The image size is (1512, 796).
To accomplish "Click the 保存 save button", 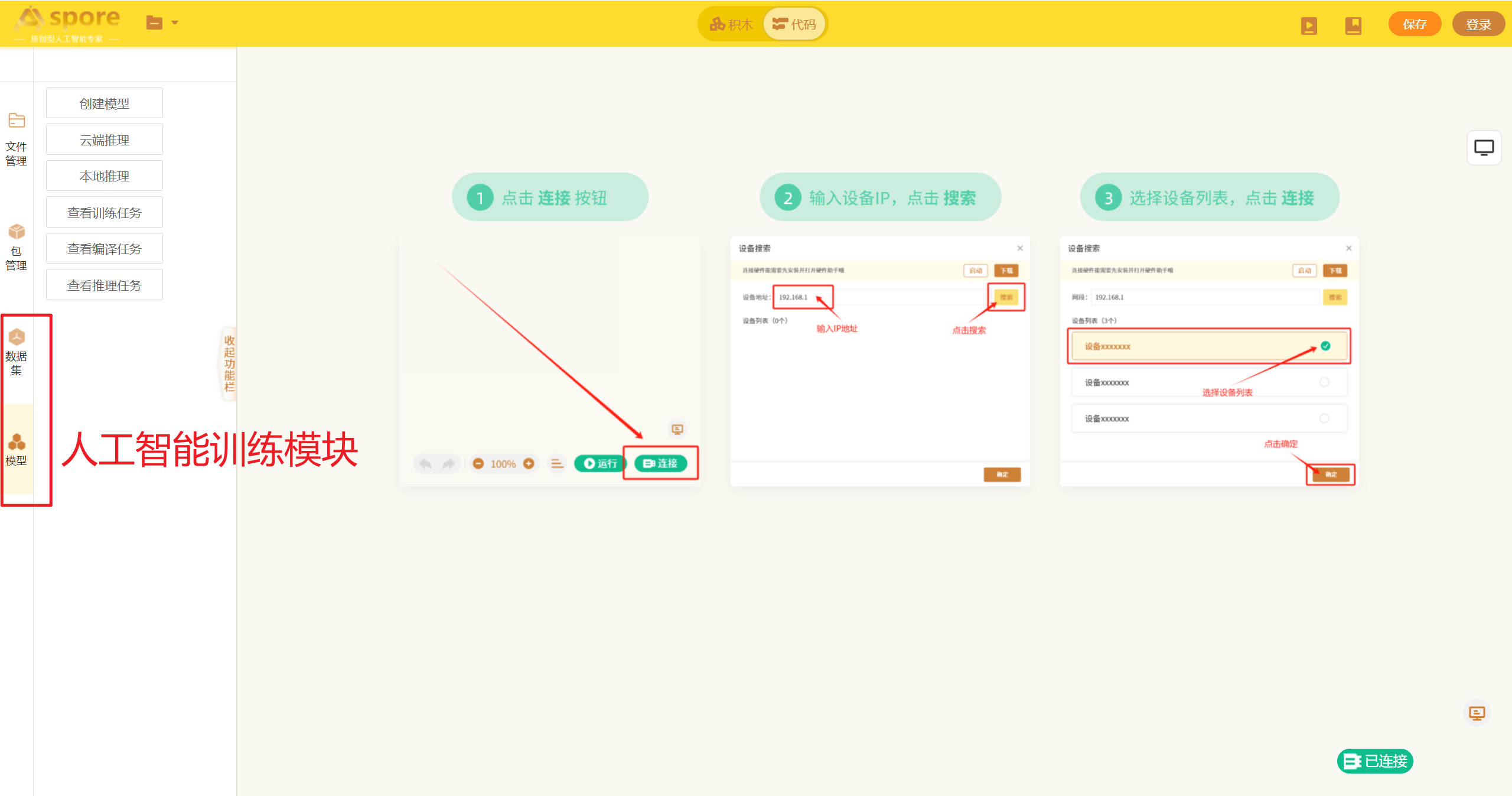I will coord(1415,24).
